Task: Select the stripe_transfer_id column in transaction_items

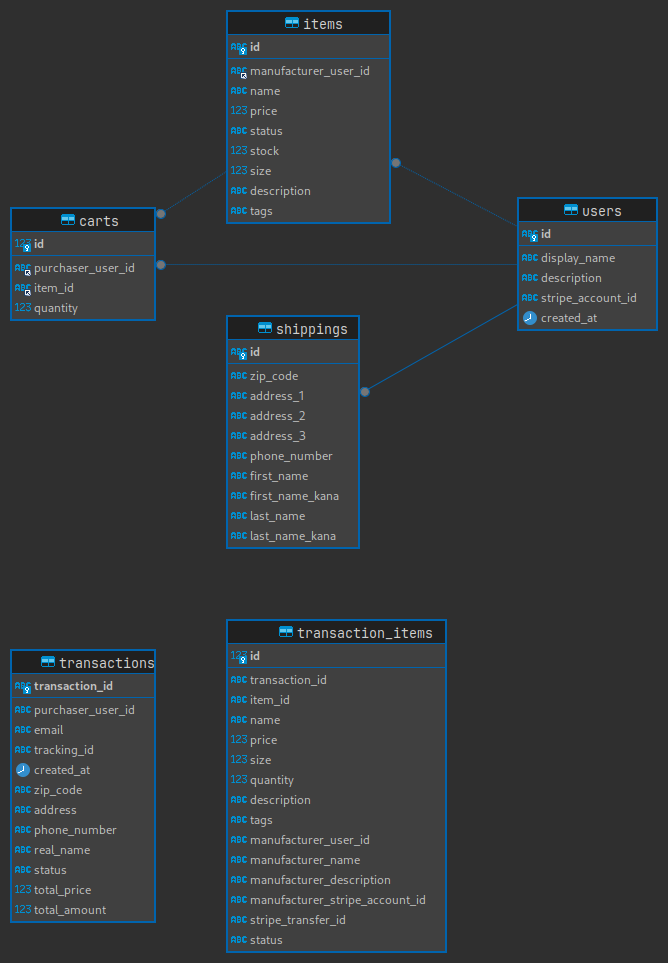Action: [x=297, y=920]
